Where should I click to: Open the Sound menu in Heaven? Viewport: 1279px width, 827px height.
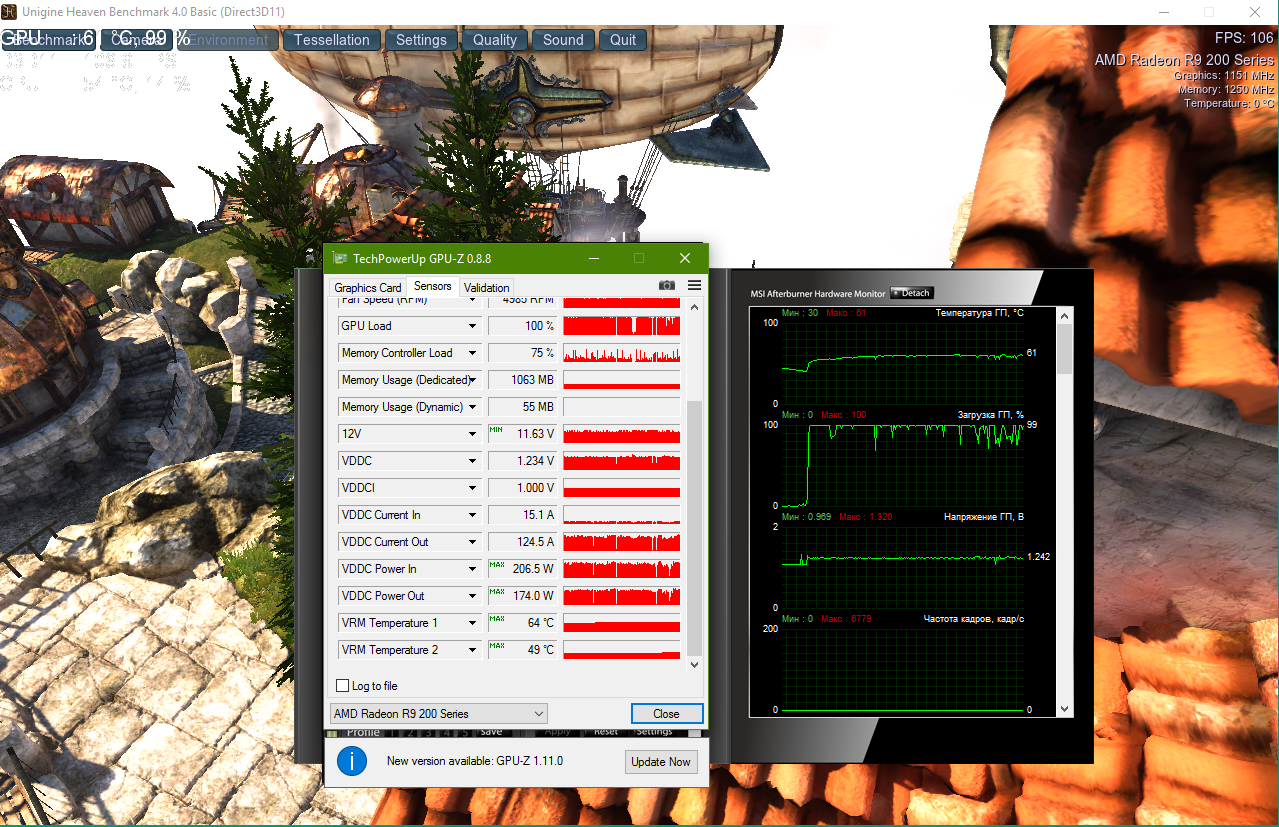pyautogui.click(x=563, y=40)
